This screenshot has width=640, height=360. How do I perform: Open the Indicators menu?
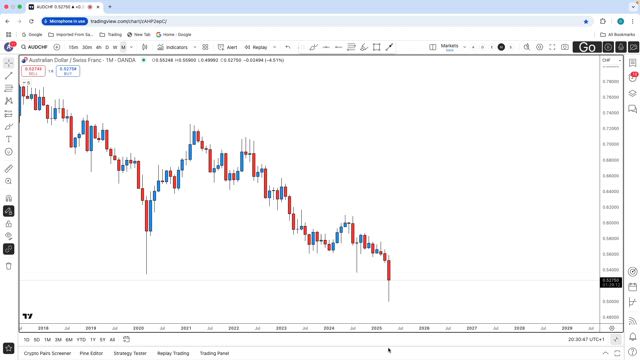(x=173, y=47)
